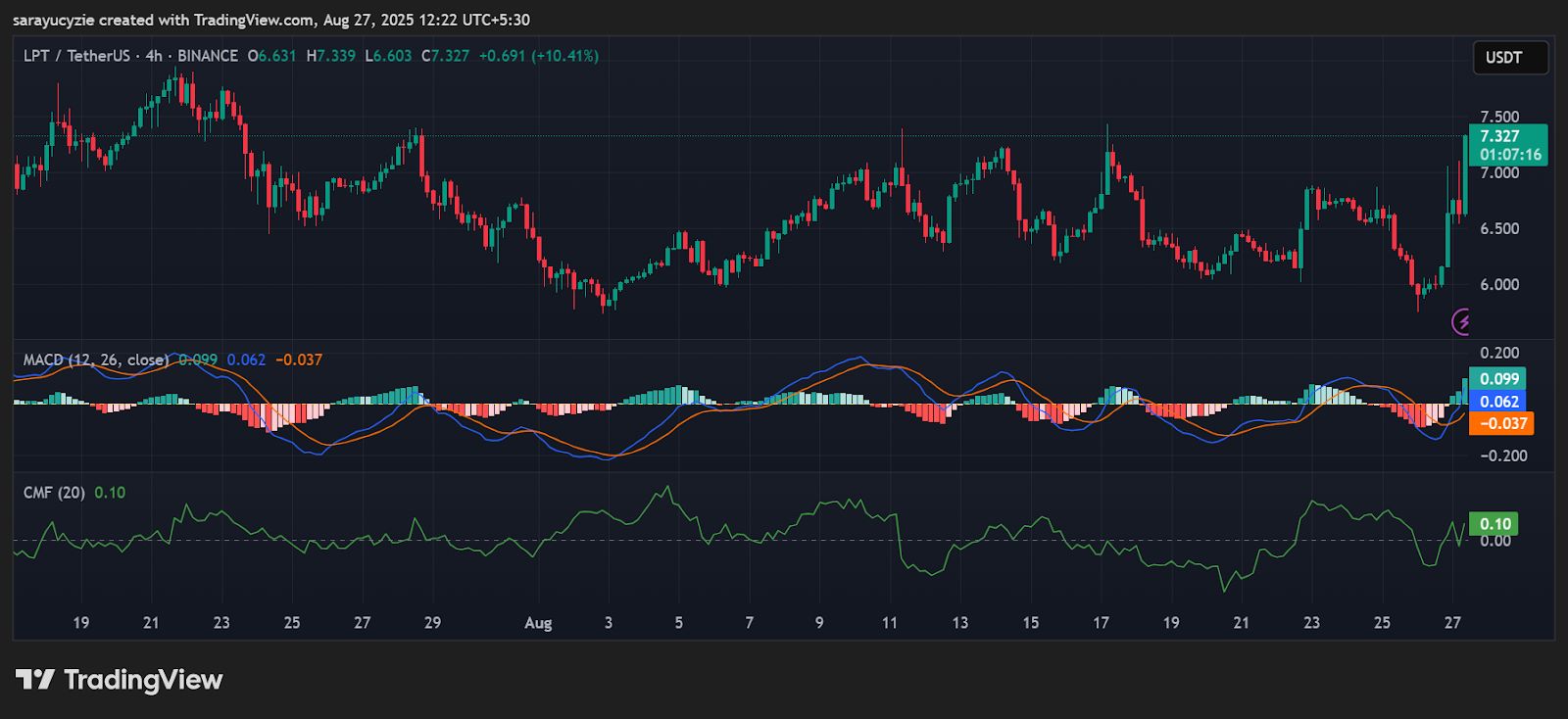Click the 6.000 price axis label
This screenshot has height=719, width=1568.
(x=1499, y=285)
